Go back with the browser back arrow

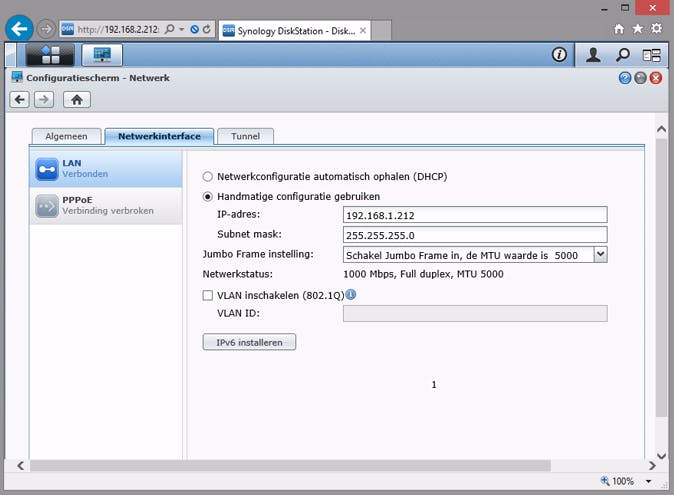[x=19, y=29]
